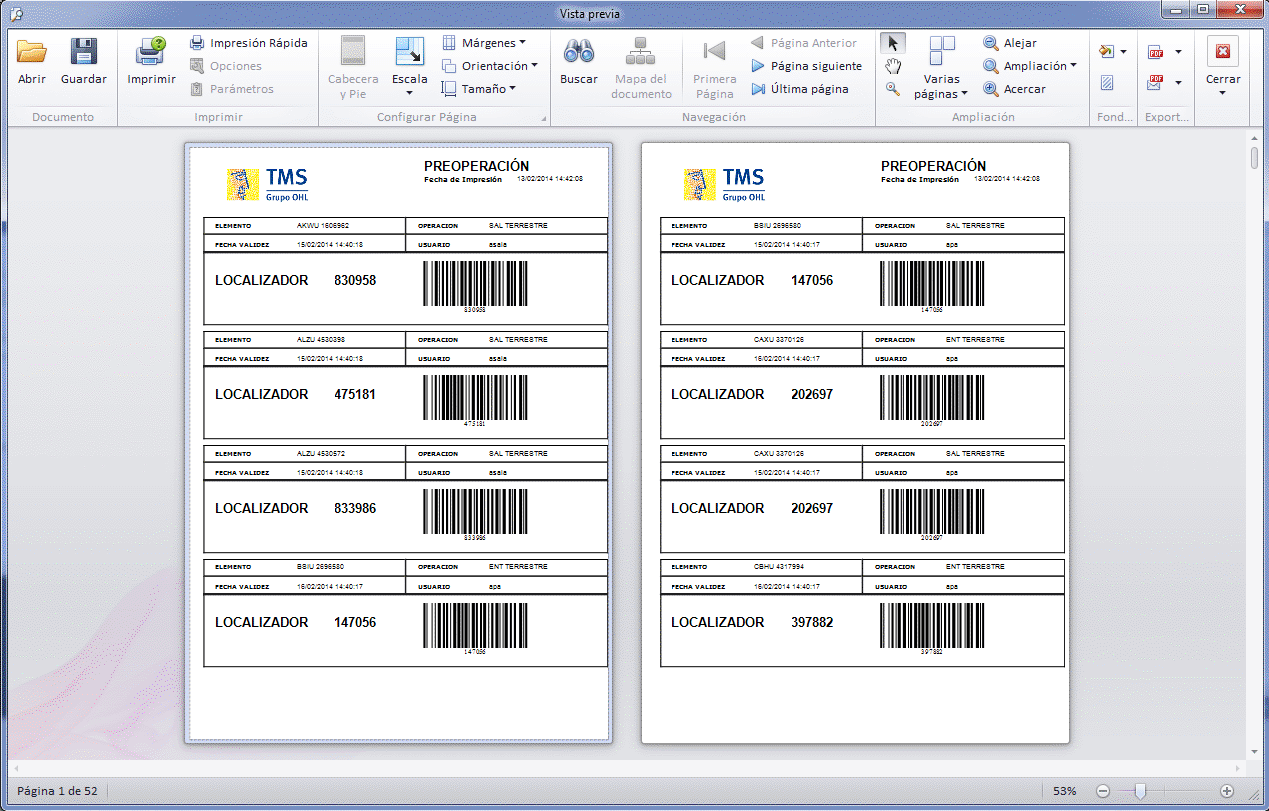Image resolution: width=1269 pixels, height=811 pixels.
Task: Open the Opciones print options
Action: (226, 66)
